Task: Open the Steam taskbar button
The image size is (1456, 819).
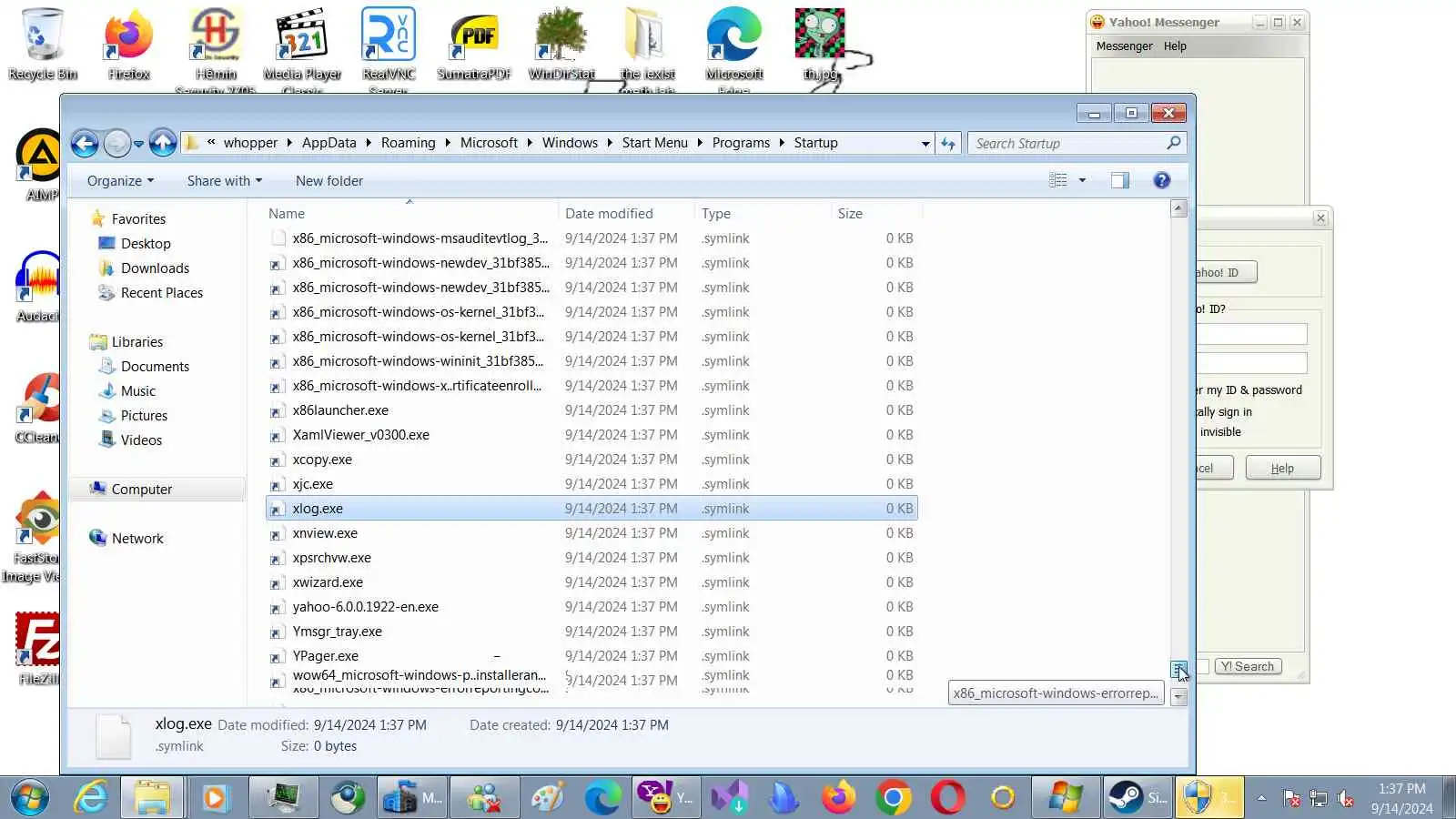Action: click(1138, 798)
